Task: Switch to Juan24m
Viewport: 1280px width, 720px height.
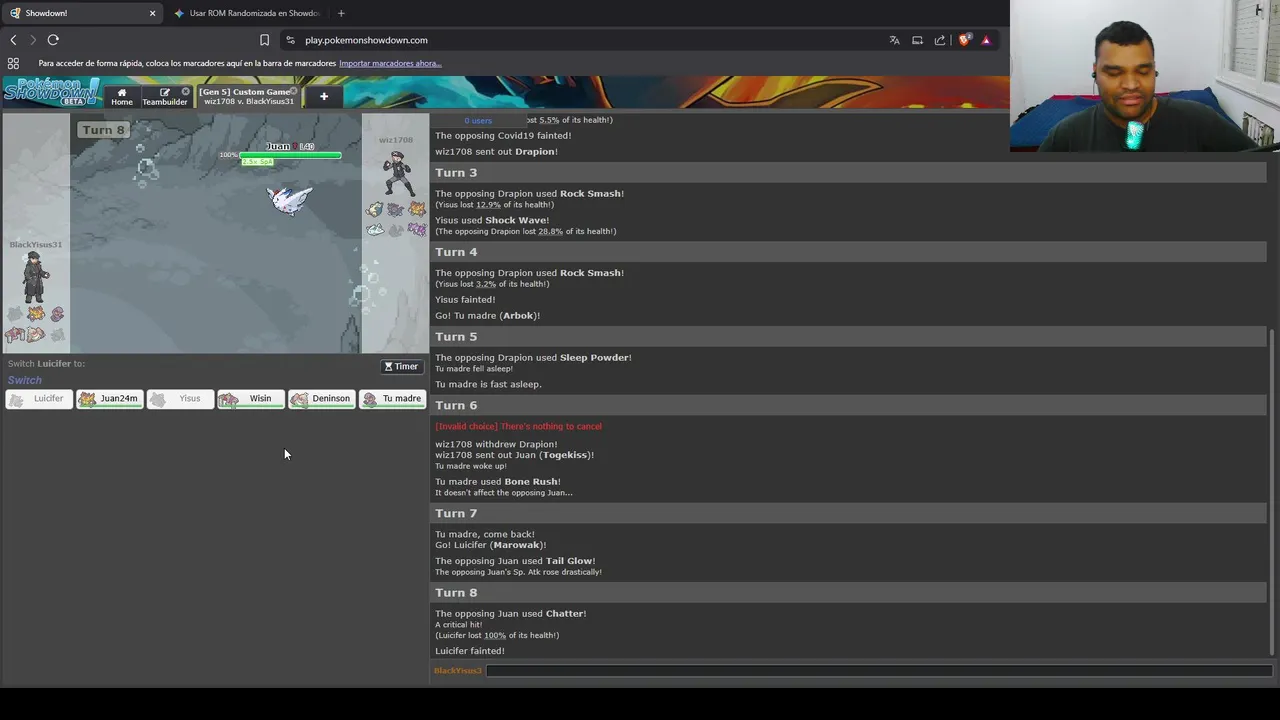Action: click(109, 399)
